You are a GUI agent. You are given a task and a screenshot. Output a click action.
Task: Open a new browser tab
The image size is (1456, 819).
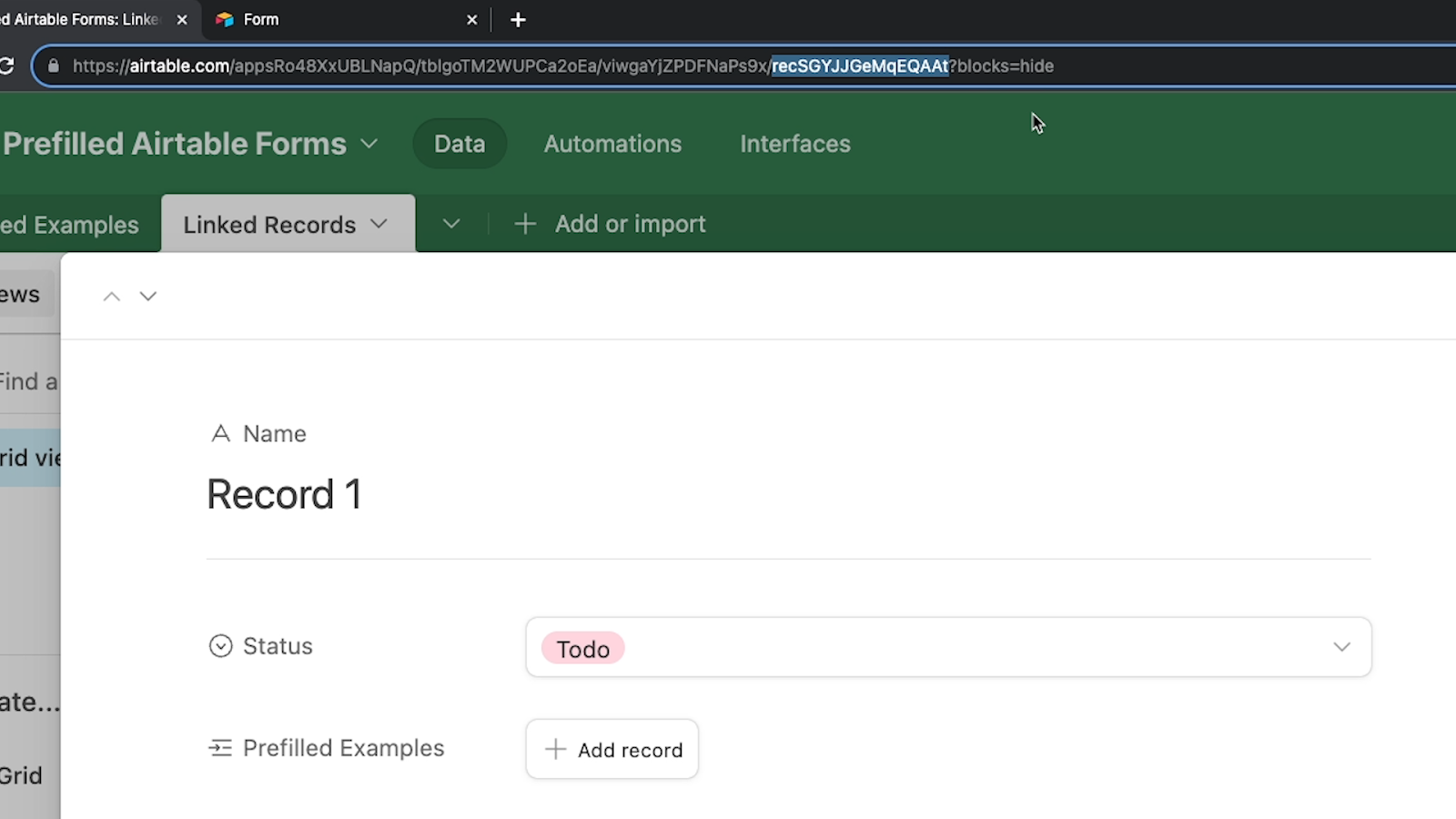[x=518, y=20]
